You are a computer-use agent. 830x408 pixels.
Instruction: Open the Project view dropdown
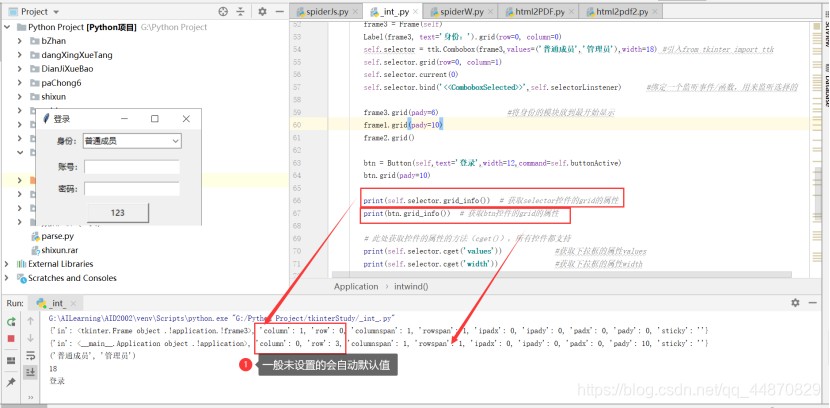[x=53, y=11]
